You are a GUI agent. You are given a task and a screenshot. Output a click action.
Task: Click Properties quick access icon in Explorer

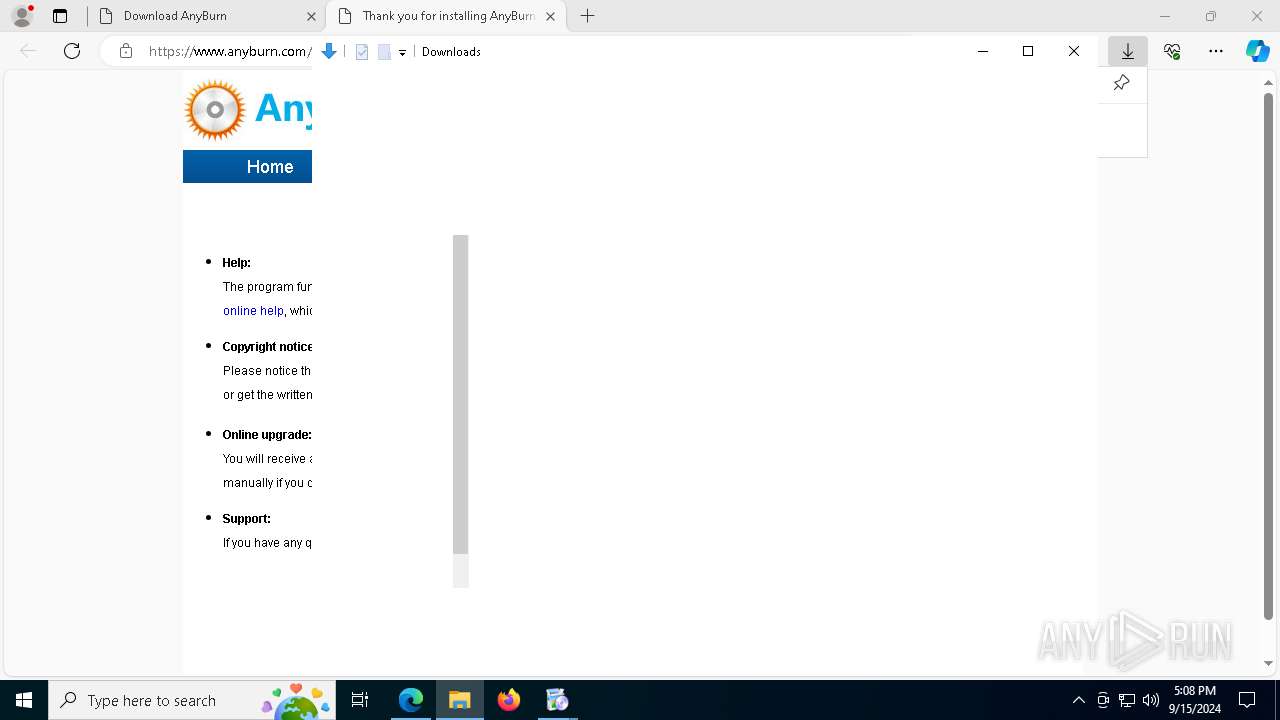(362, 52)
